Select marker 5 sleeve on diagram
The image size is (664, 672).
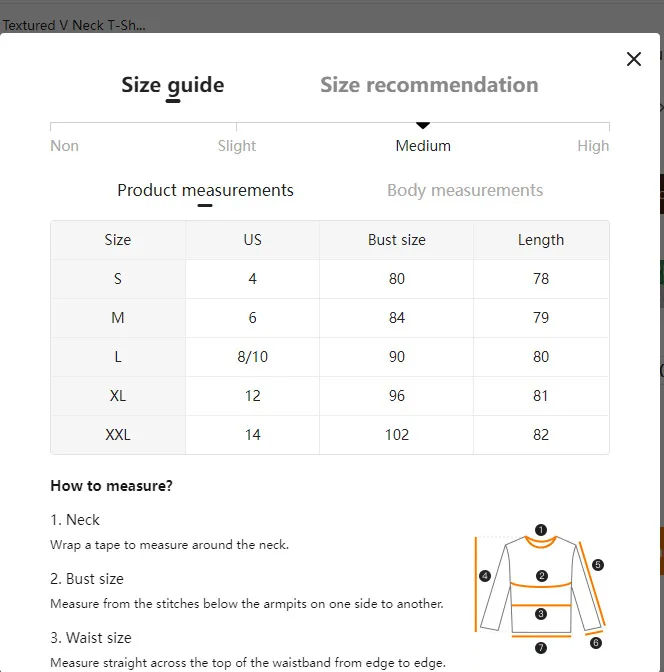pyautogui.click(x=598, y=564)
